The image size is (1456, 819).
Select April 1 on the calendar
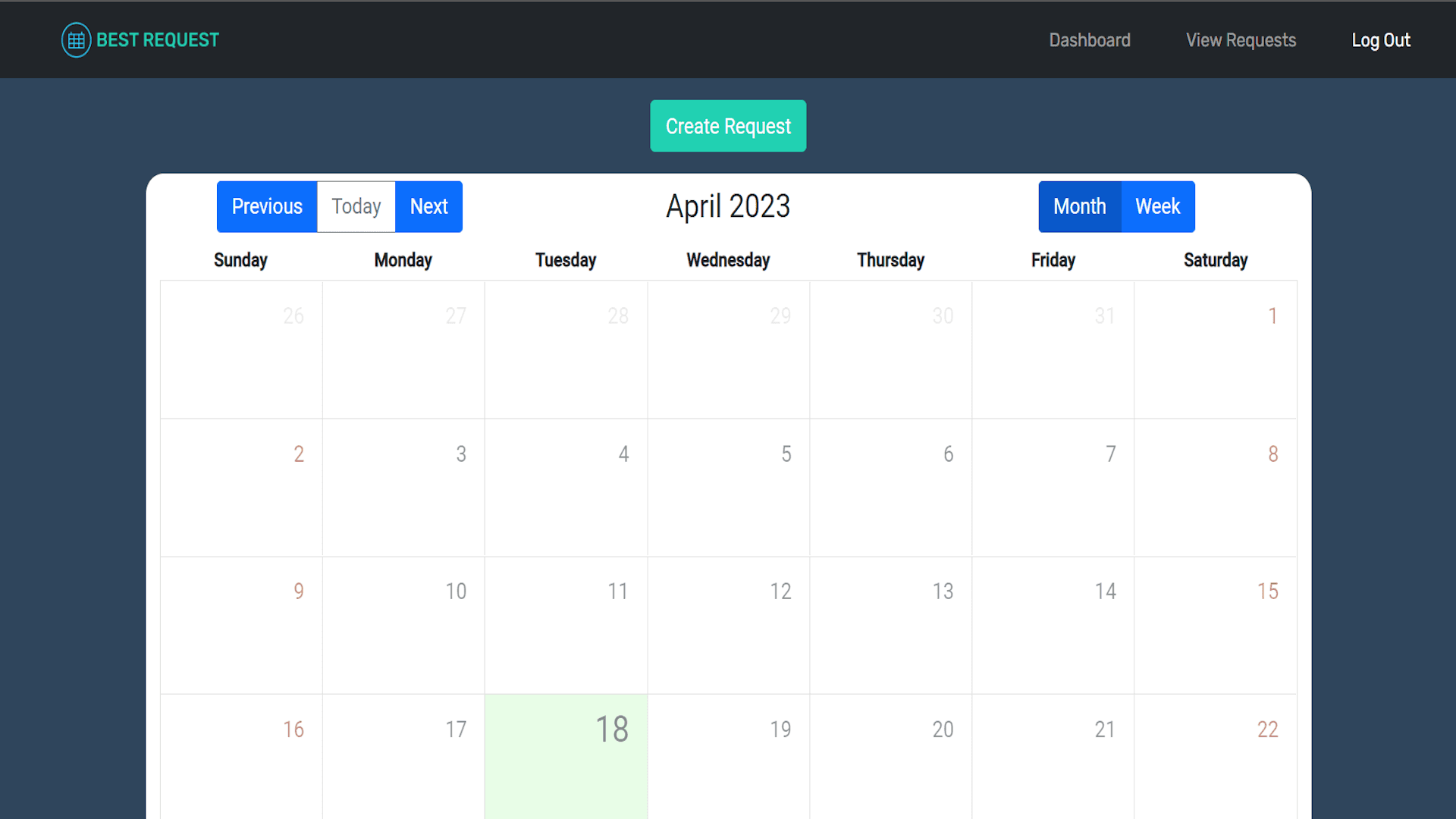pyautogui.click(x=1215, y=349)
